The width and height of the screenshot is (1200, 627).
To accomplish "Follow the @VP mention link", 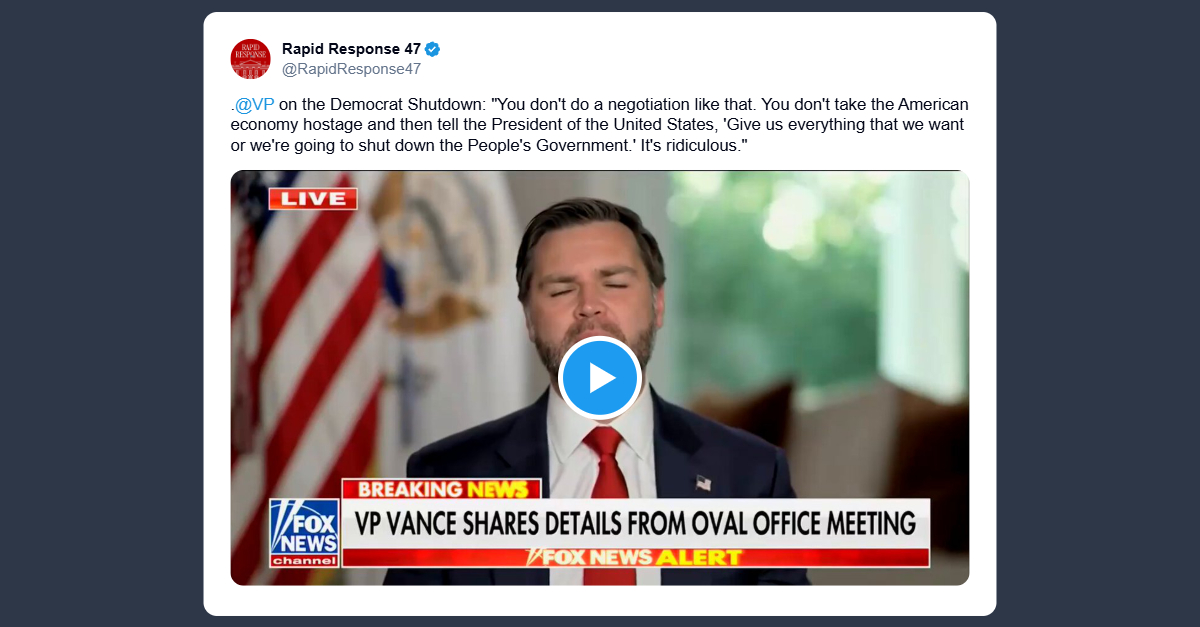I will pyautogui.click(x=254, y=105).
